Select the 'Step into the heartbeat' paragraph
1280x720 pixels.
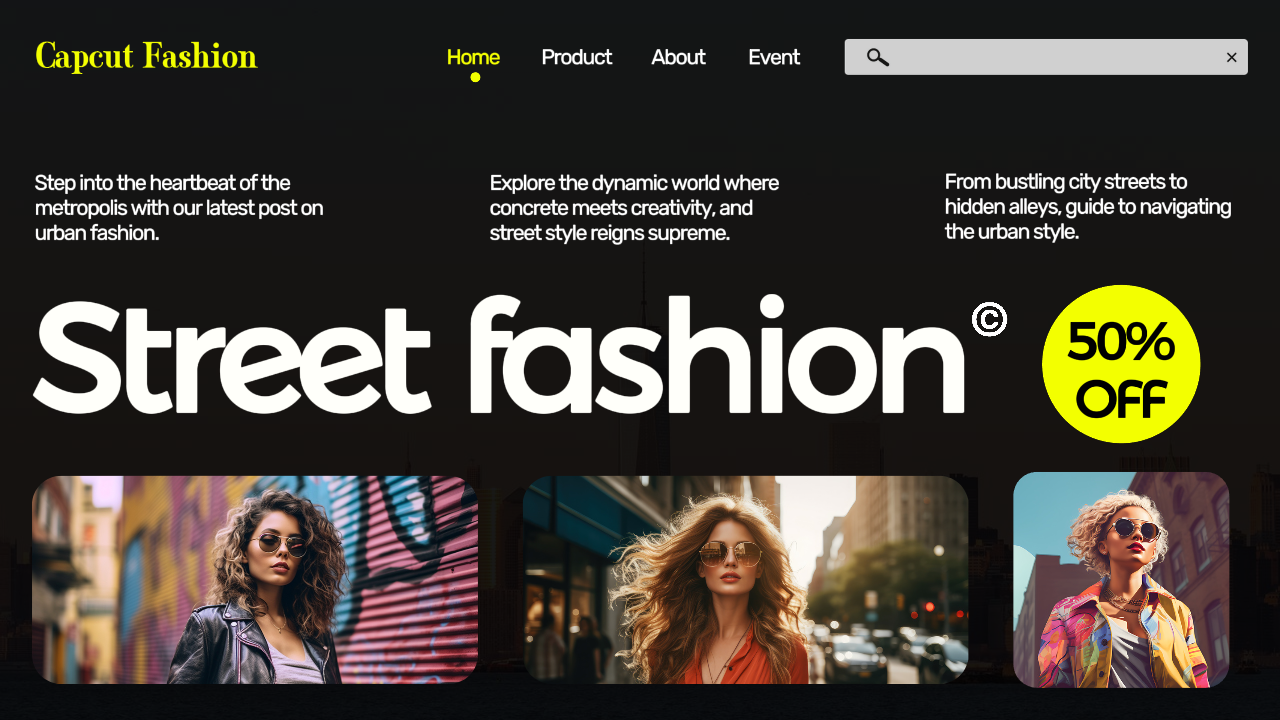click(x=180, y=208)
